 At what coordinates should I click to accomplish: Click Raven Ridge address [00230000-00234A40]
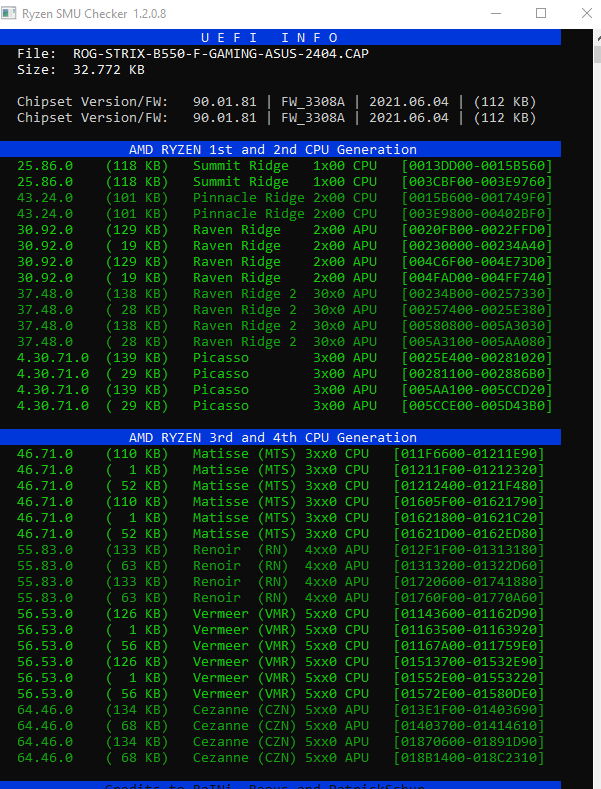pyautogui.click(x=477, y=246)
